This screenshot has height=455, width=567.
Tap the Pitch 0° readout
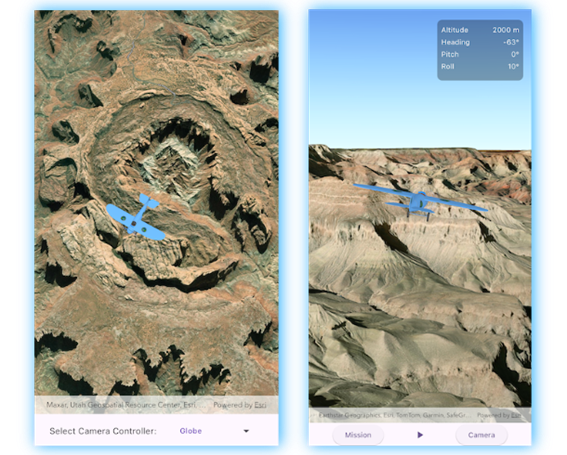tap(480, 54)
